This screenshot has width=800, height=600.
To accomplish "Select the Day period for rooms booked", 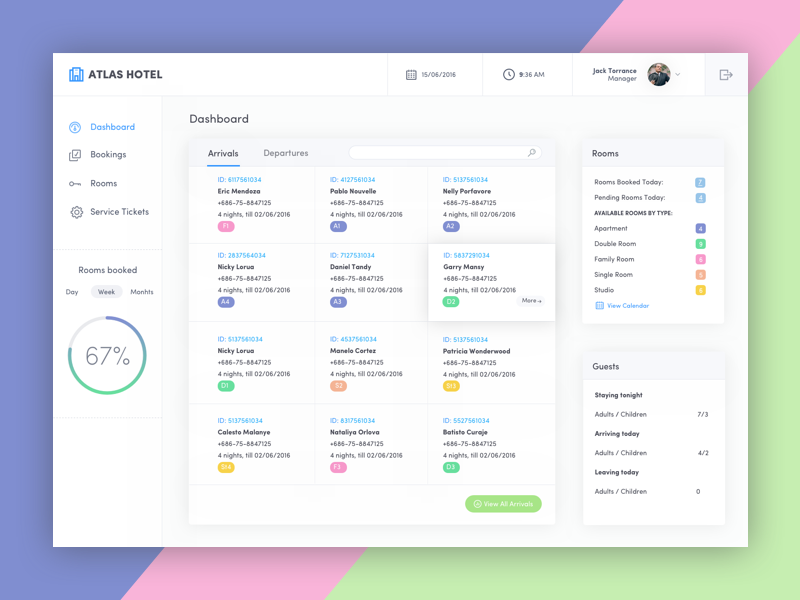I will pos(72,292).
